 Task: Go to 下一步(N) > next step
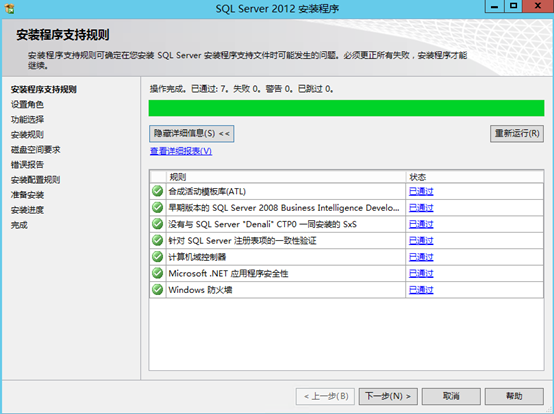[388, 396]
